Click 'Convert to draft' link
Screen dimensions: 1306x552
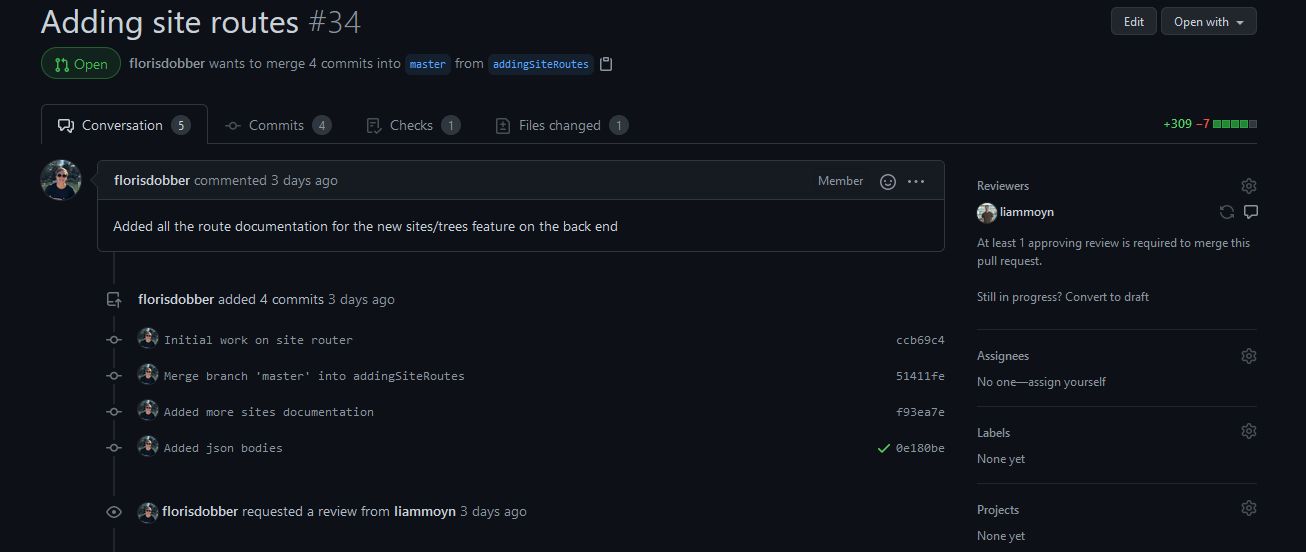1107,297
